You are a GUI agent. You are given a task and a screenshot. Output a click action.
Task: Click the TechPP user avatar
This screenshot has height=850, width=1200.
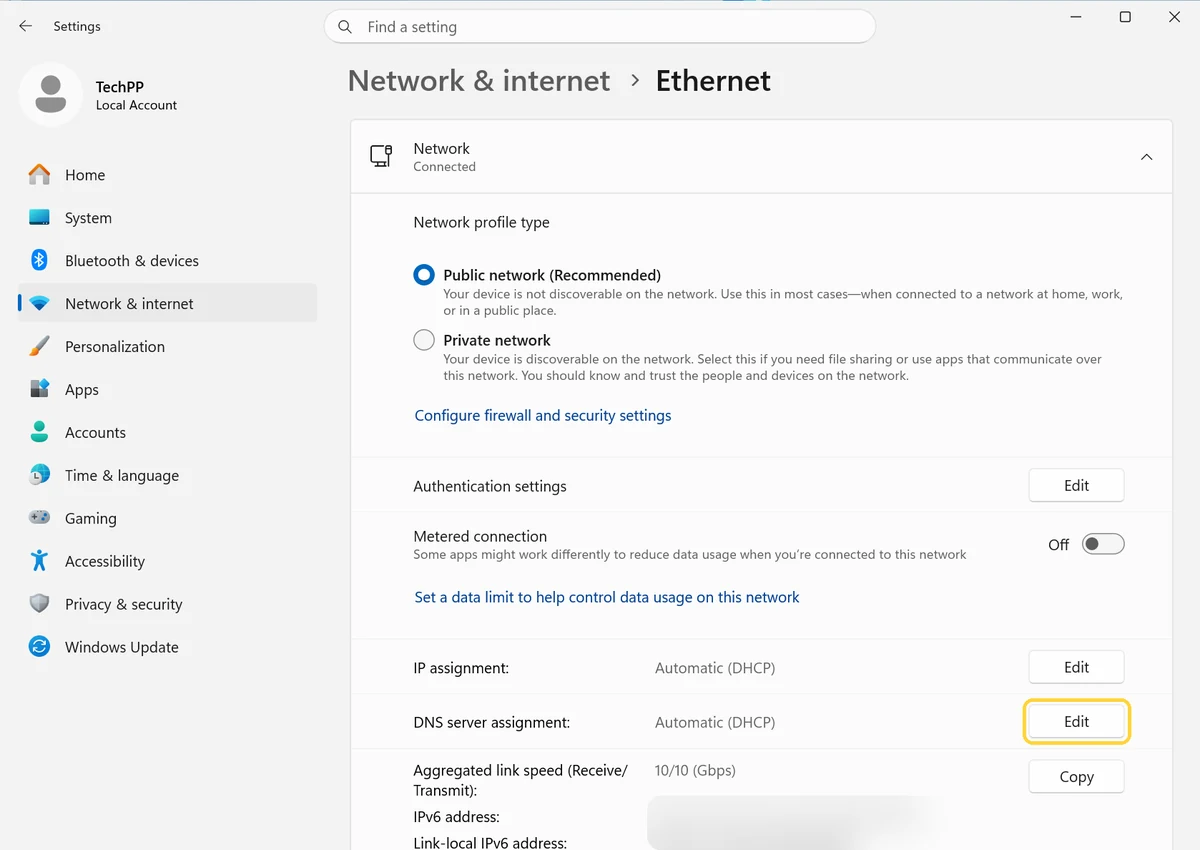pos(50,95)
